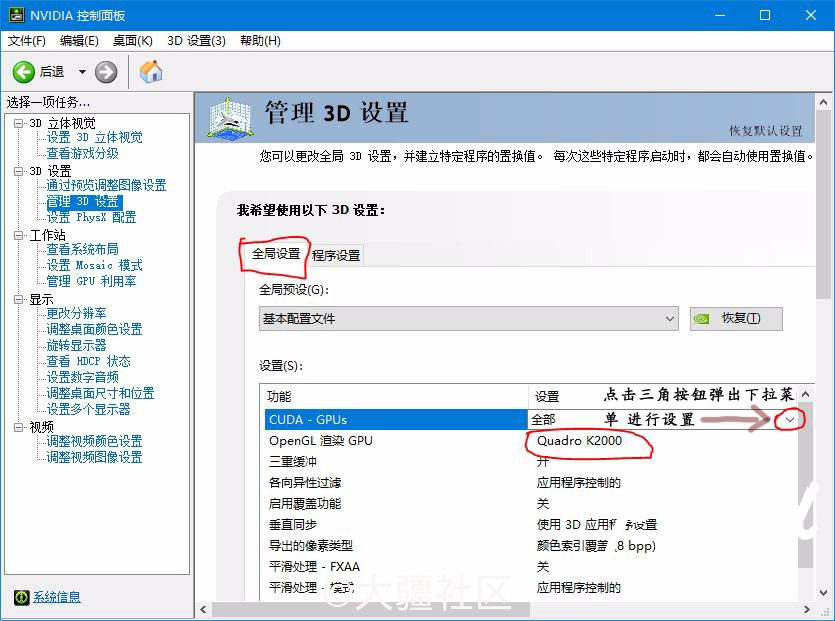
Task: Click the main panel scroll-up arrow
Action: 823,102
